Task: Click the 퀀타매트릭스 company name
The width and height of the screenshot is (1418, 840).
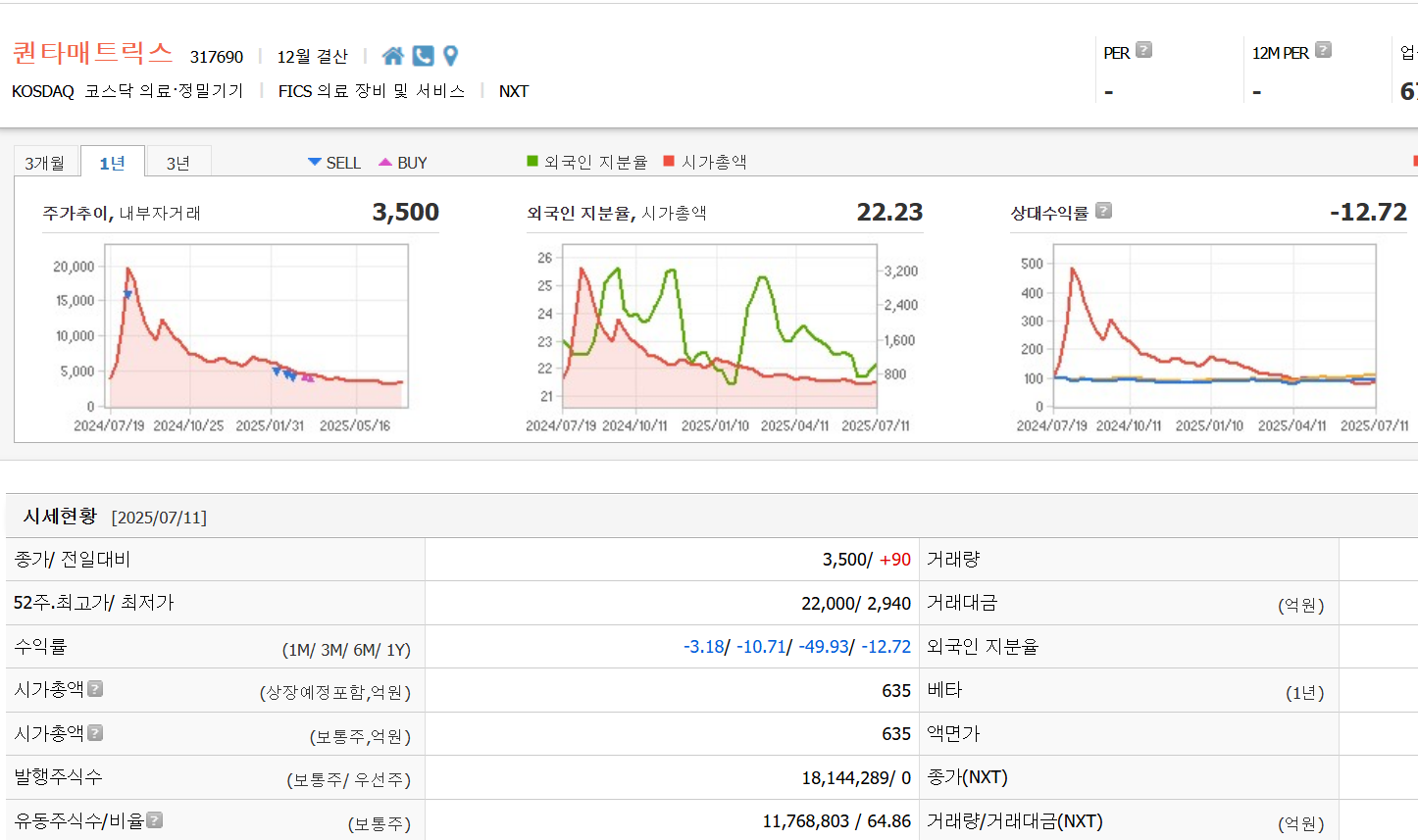Action: point(93,52)
